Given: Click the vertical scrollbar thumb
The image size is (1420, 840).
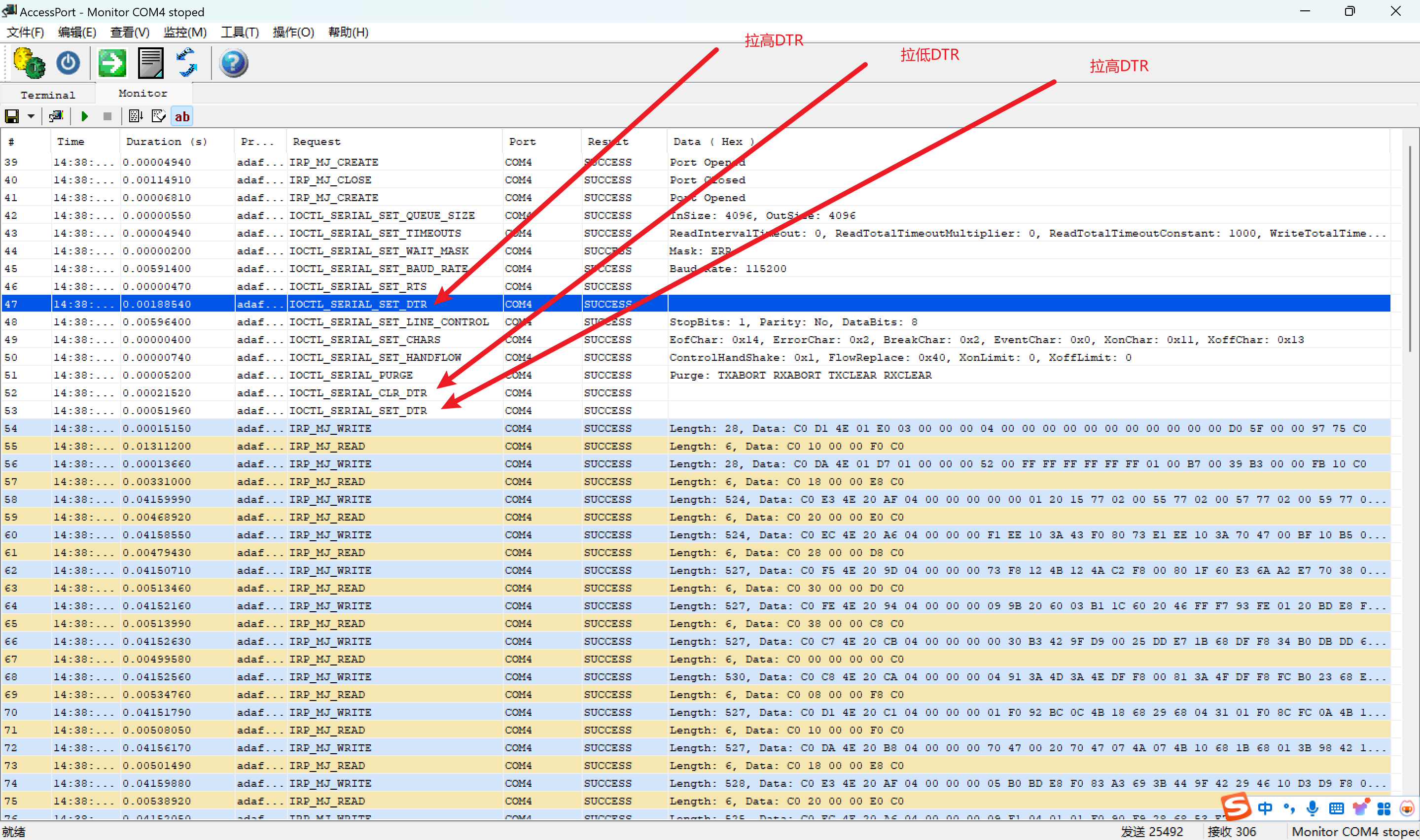Looking at the screenshot, I should click(1409, 249).
